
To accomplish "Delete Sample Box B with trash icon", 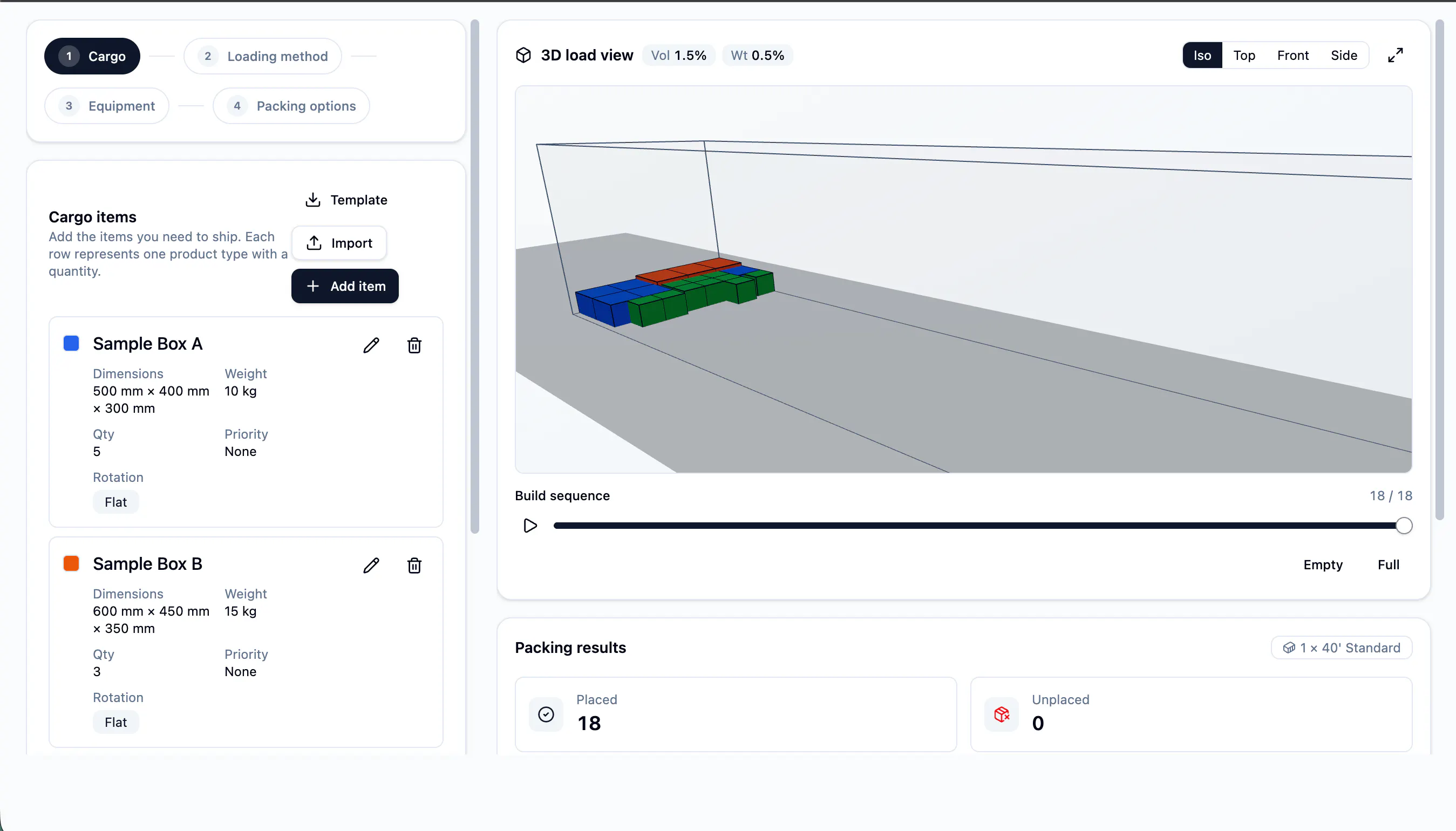I will click(414, 566).
